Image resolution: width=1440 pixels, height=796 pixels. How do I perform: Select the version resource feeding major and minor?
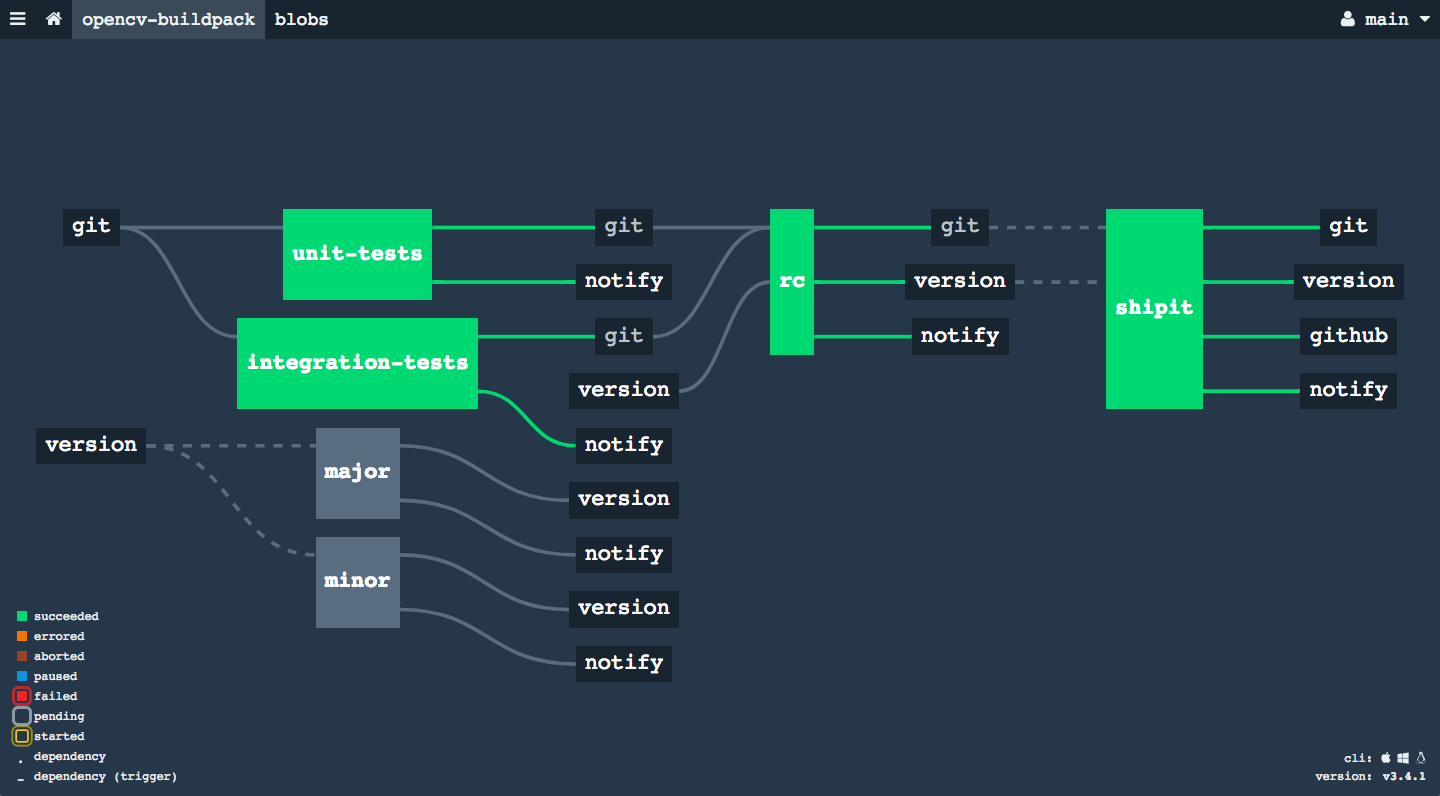click(91, 445)
